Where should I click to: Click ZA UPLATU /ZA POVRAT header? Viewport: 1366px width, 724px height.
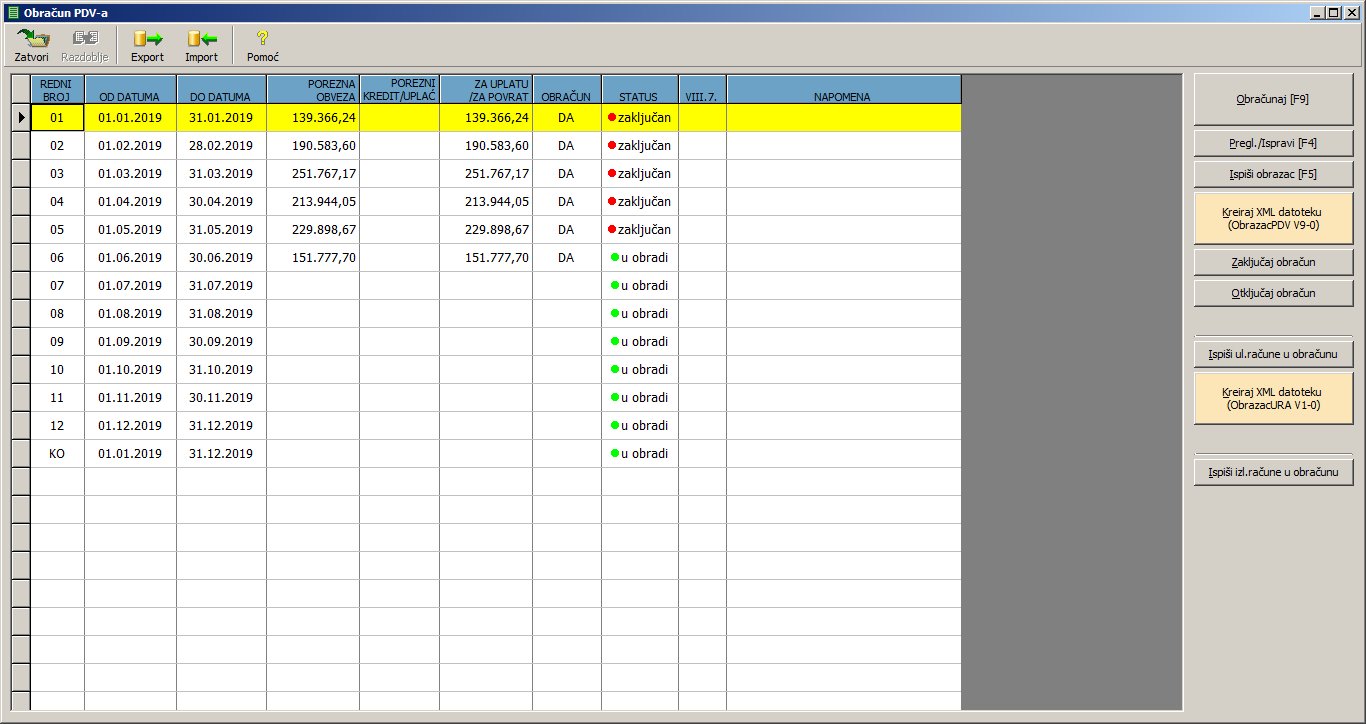coord(486,90)
